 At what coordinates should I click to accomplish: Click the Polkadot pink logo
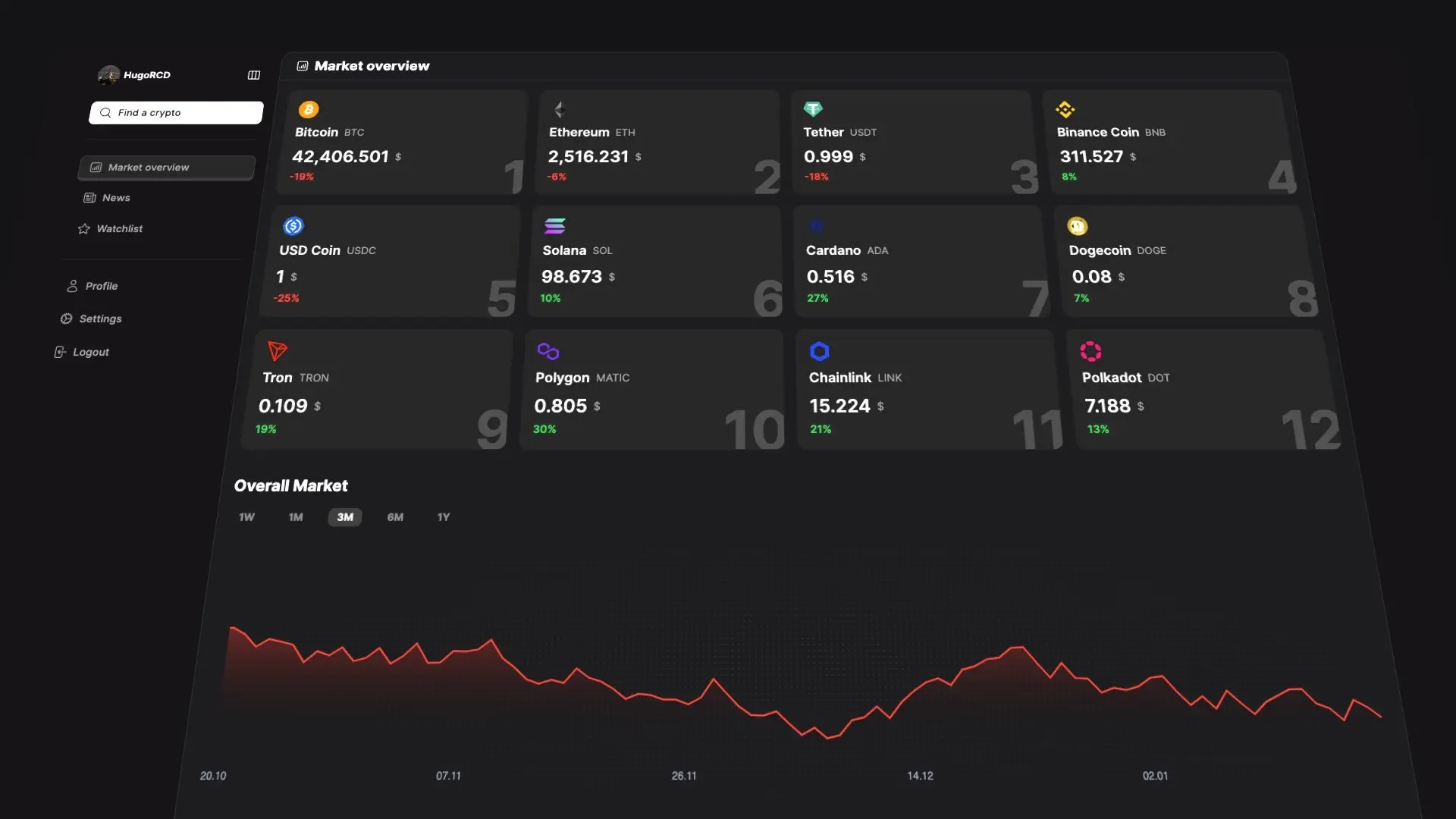(1090, 351)
